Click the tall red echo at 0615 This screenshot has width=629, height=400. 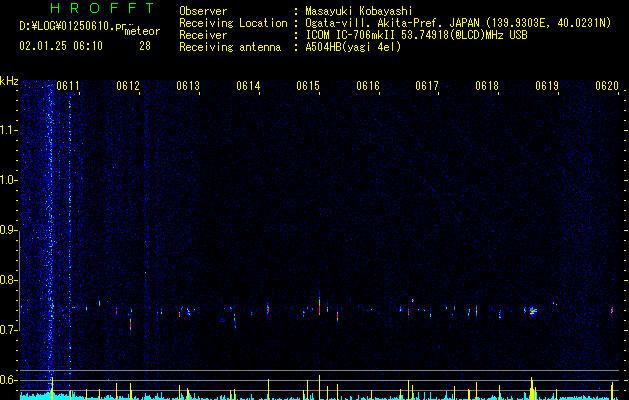pos(319,306)
